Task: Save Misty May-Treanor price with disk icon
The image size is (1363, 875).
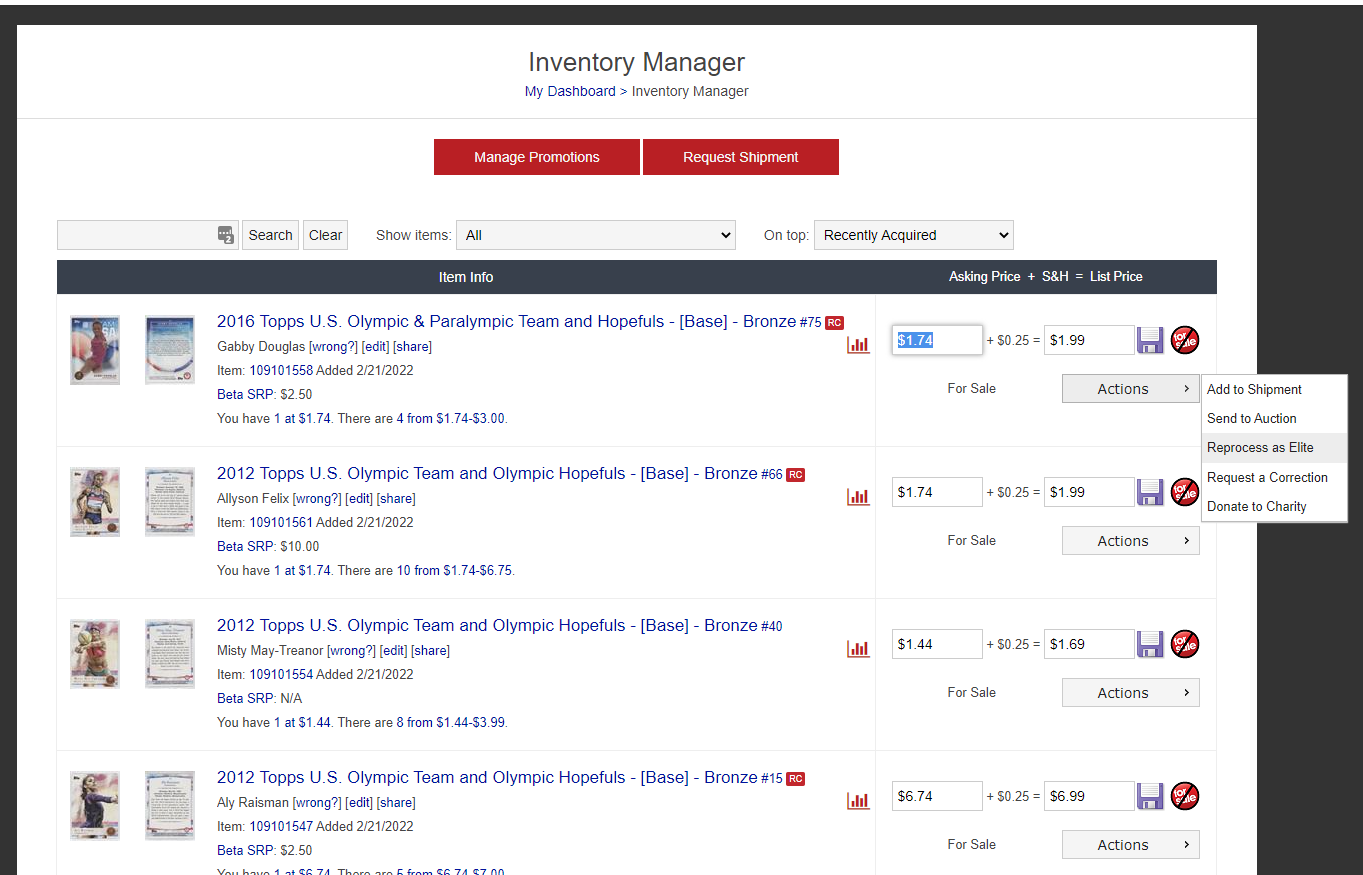Action: point(1150,644)
